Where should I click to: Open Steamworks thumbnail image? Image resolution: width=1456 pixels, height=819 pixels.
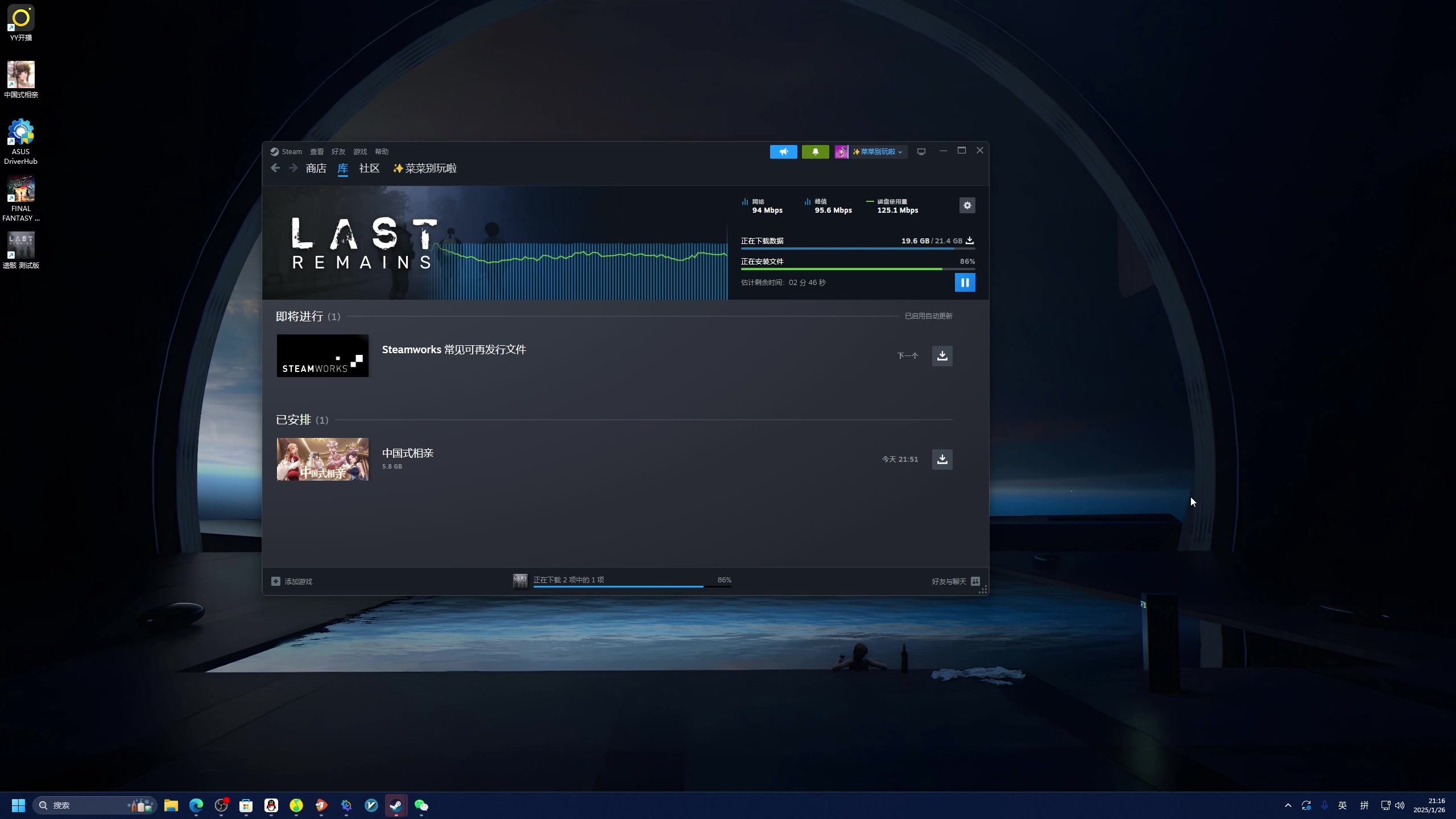pos(322,355)
